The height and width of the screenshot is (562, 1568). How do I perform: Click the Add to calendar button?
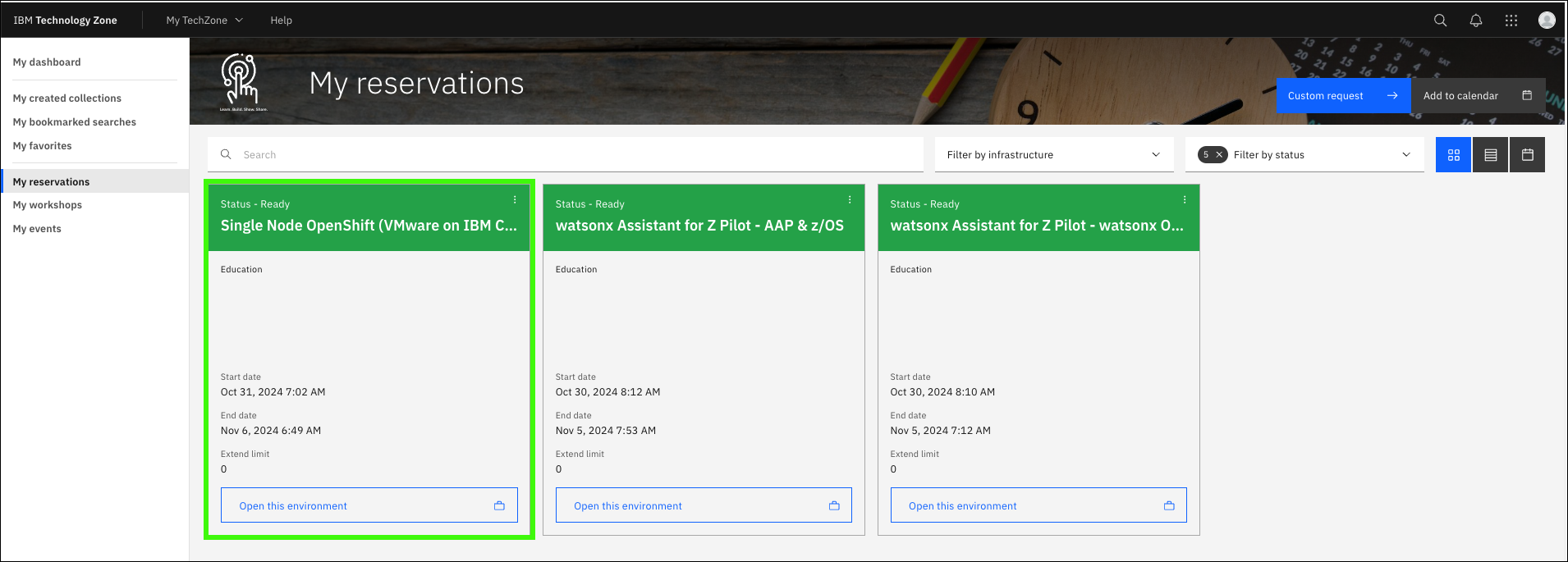[1477, 96]
